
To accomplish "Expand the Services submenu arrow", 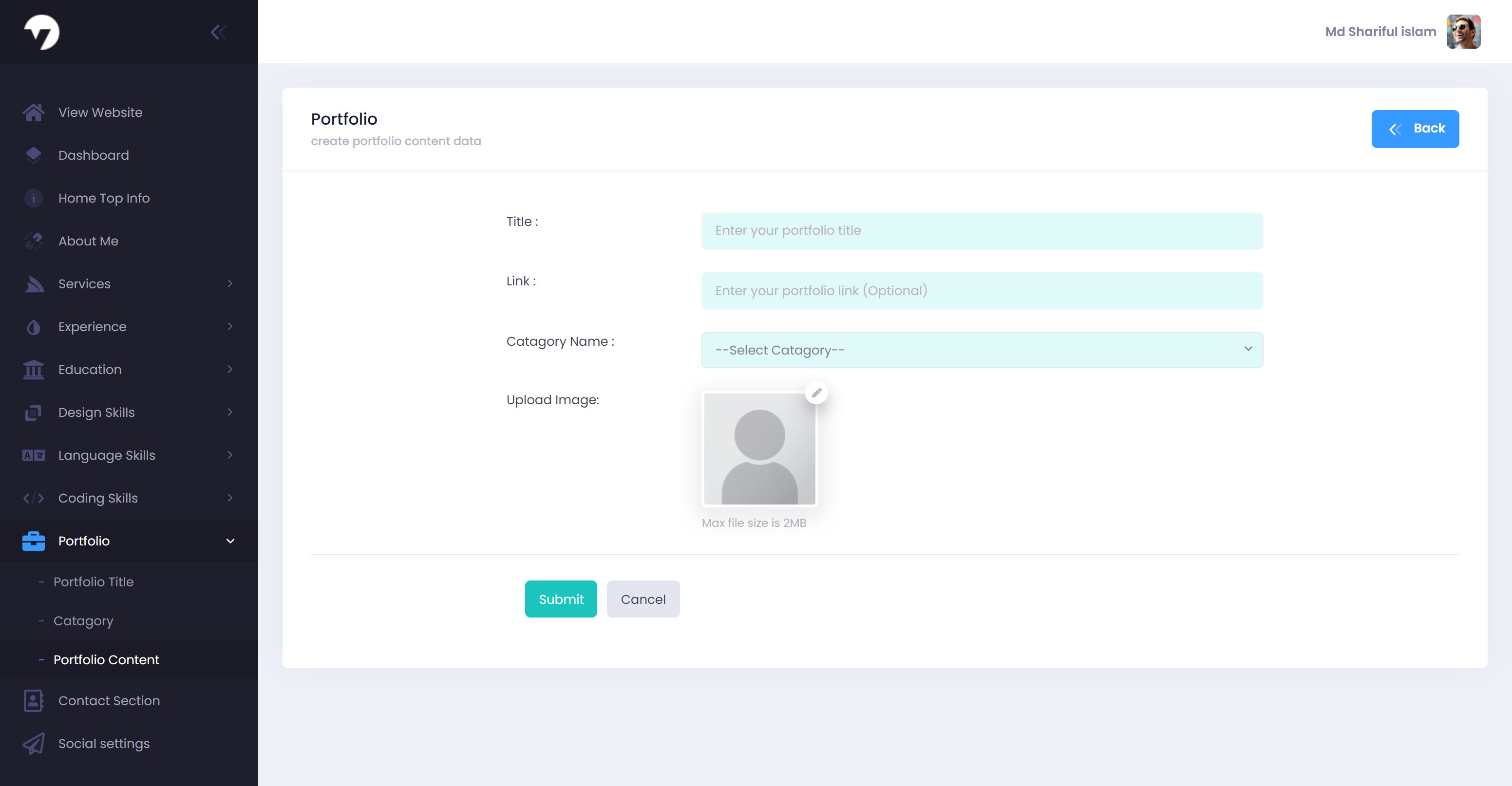I will pos(230,283).
